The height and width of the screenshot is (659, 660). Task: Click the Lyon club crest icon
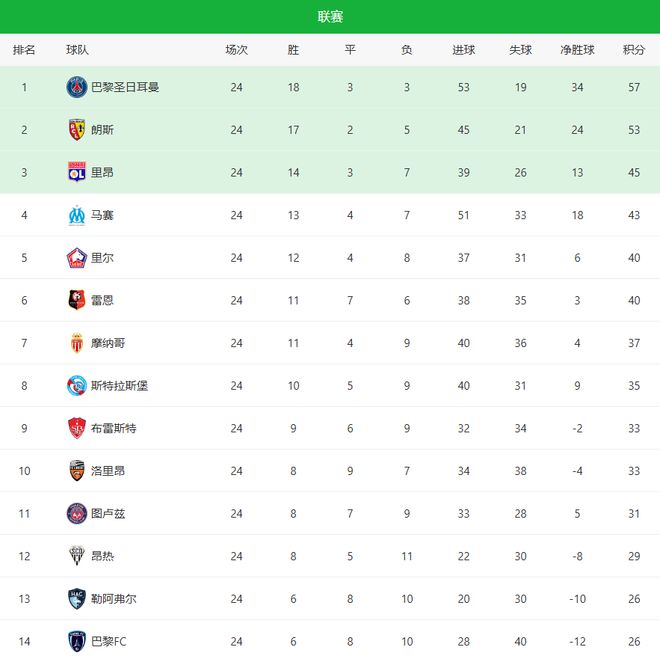(77, 172)
